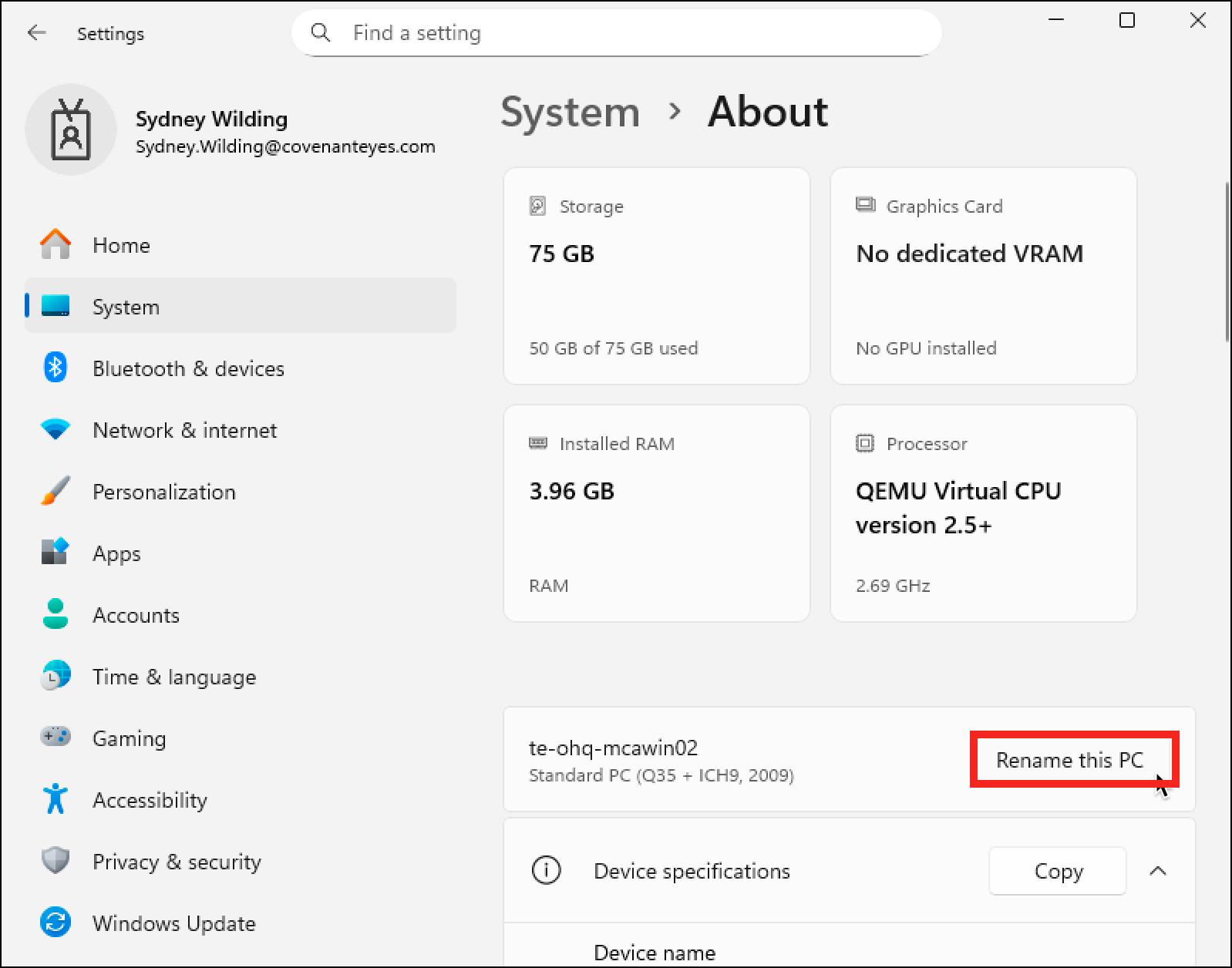Collapse the Device specifications section
1232x968 pixels.
pos(1157,871)
